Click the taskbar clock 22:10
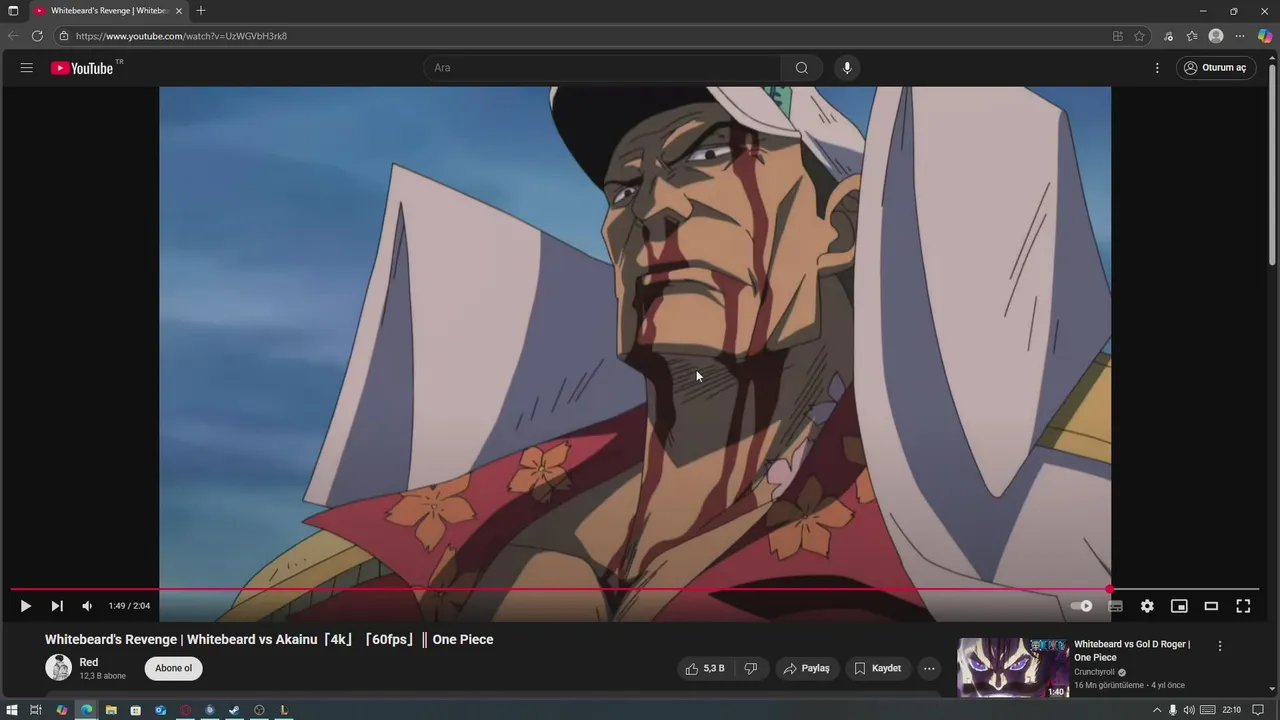This screenshot has width=1280, height=720. click(1232, 710)
